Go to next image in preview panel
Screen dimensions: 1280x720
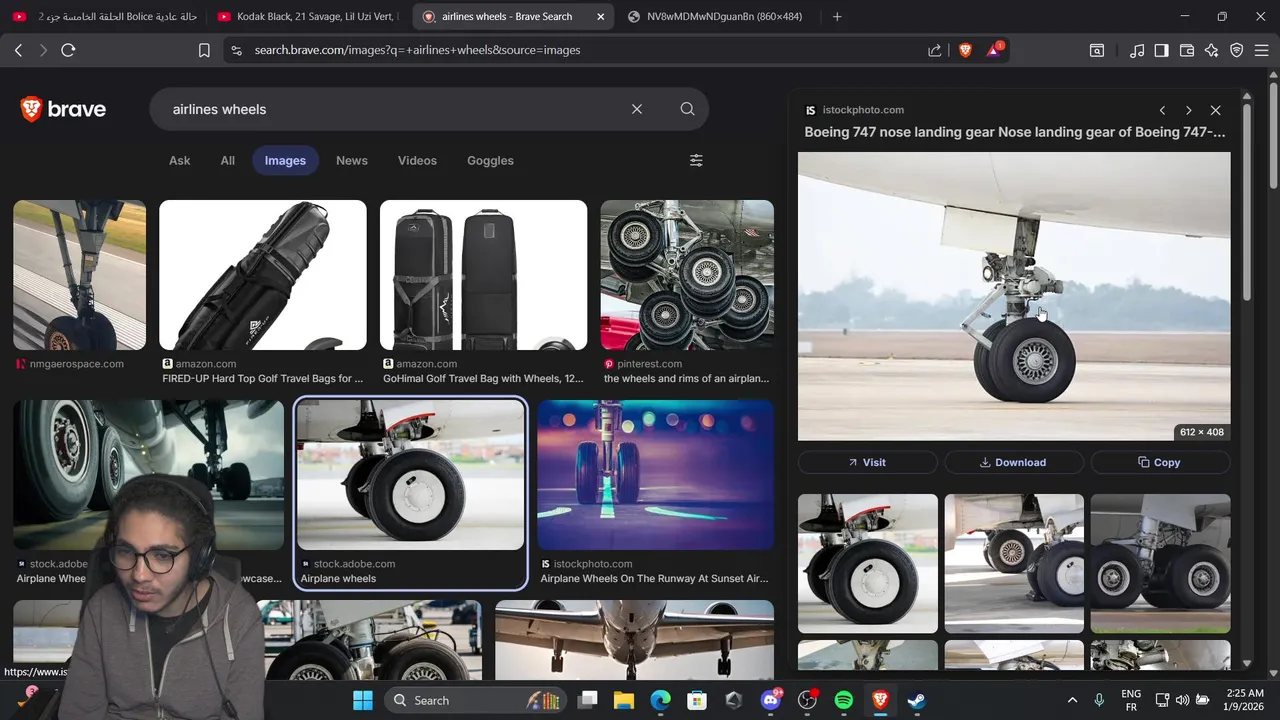click(x=1188, y=110)
